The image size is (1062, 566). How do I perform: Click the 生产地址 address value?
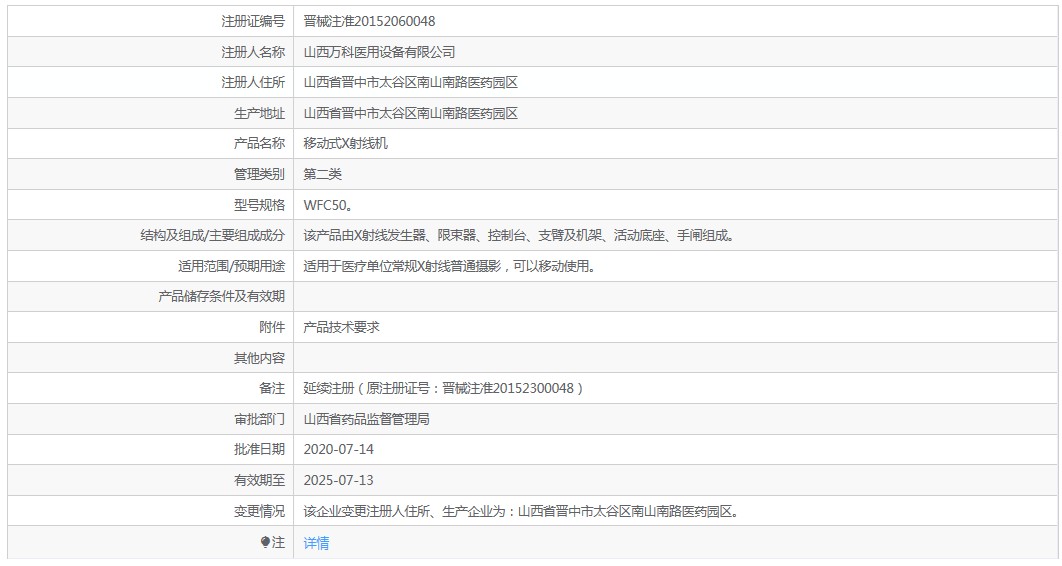[x=410, y=114]
